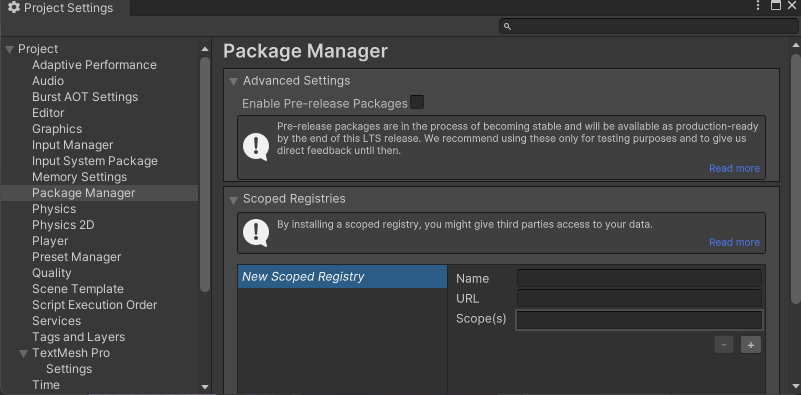Select Package Manager in the sidebar
801x395 pixels.
[x=100, y=193]
